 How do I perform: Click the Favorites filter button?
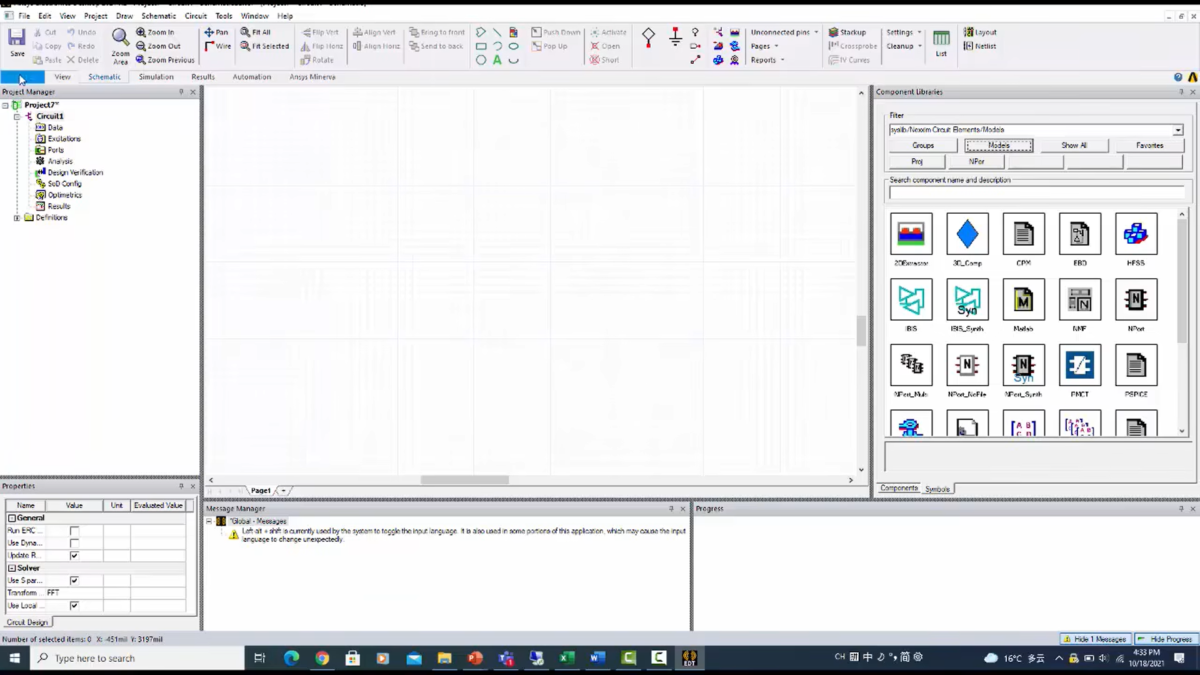pyautogui.click(x=1150, y=145)
